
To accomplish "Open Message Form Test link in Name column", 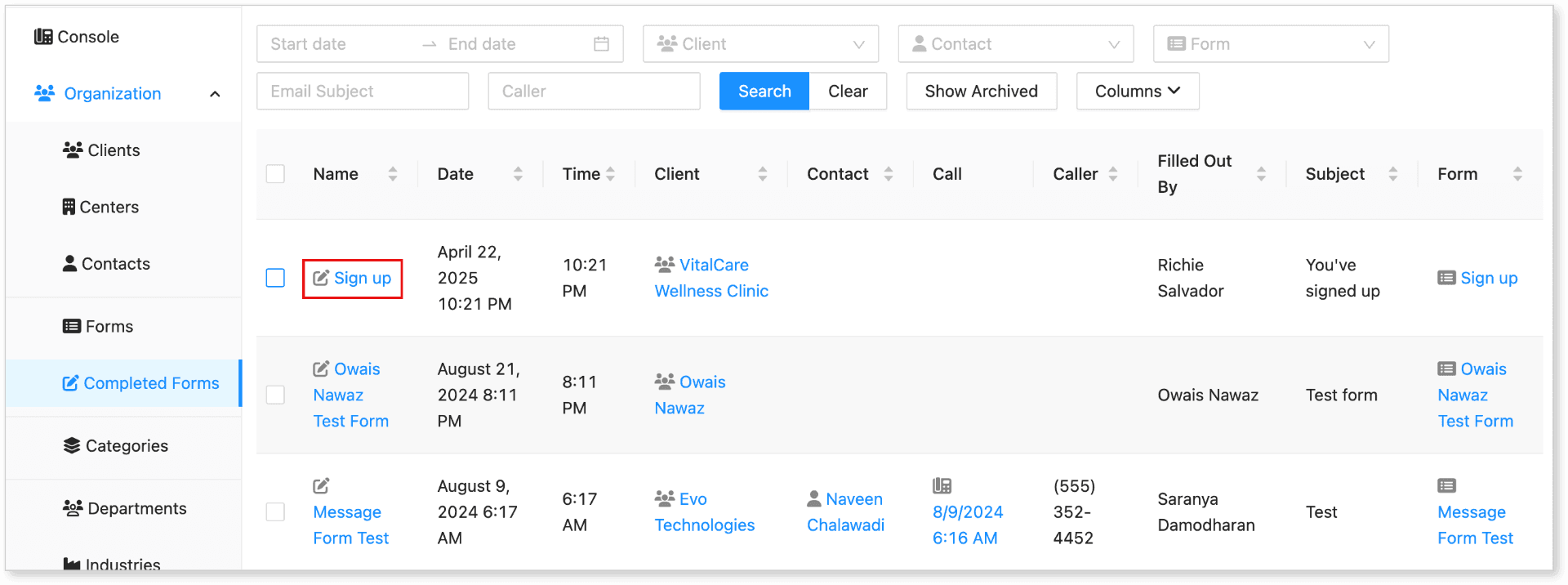I will pyautogui.click(x=351, y=525).
